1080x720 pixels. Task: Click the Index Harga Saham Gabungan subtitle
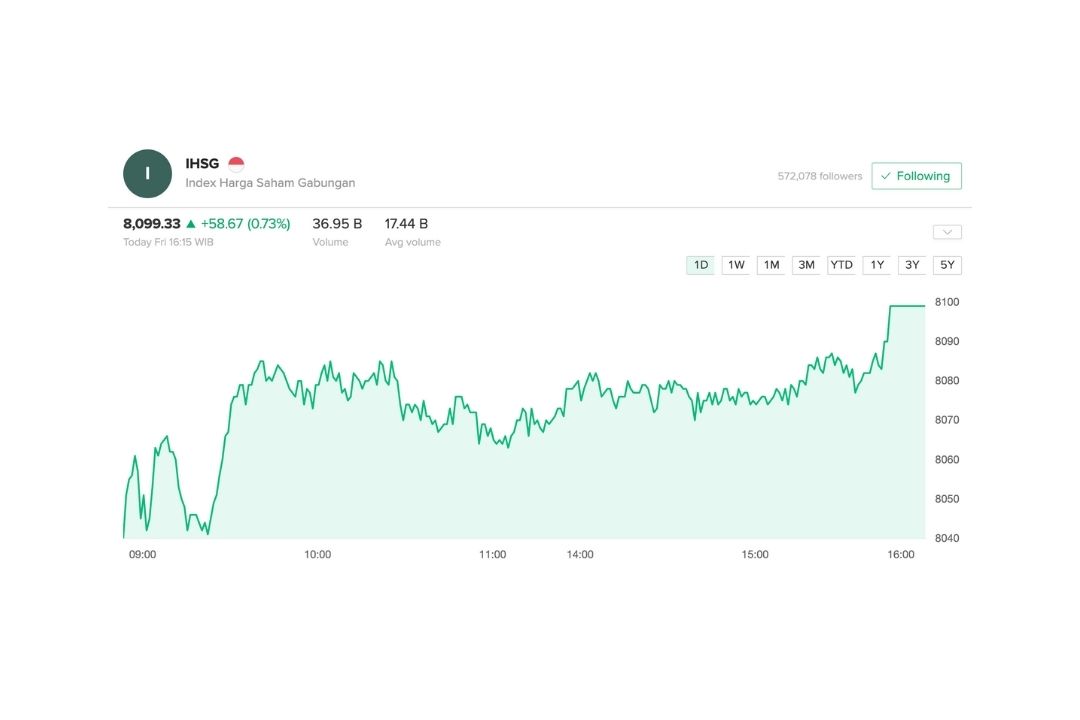[x=270, y=183]
